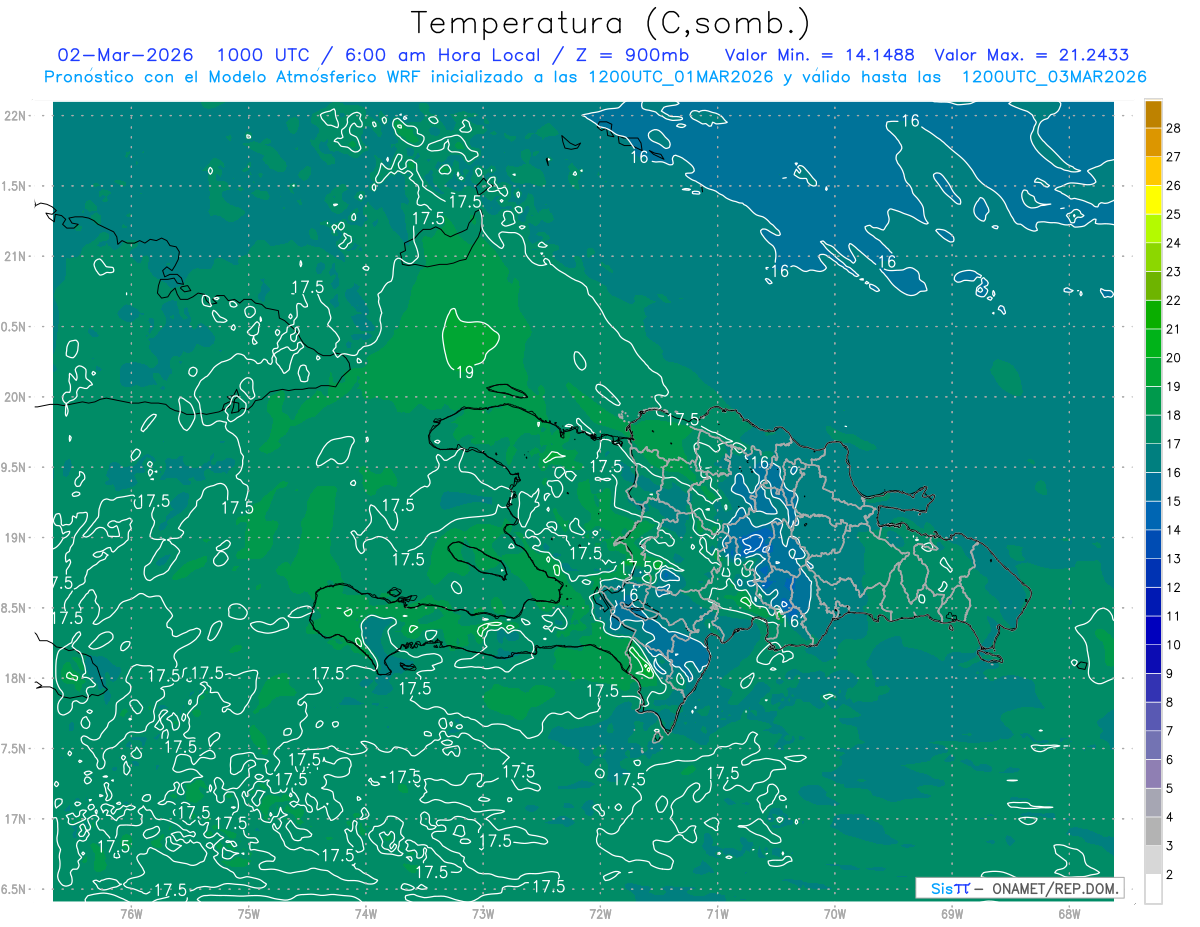The image size is (1200, 927).
Task: Click the "70W" longitude axis label
Action: point(835,914)
